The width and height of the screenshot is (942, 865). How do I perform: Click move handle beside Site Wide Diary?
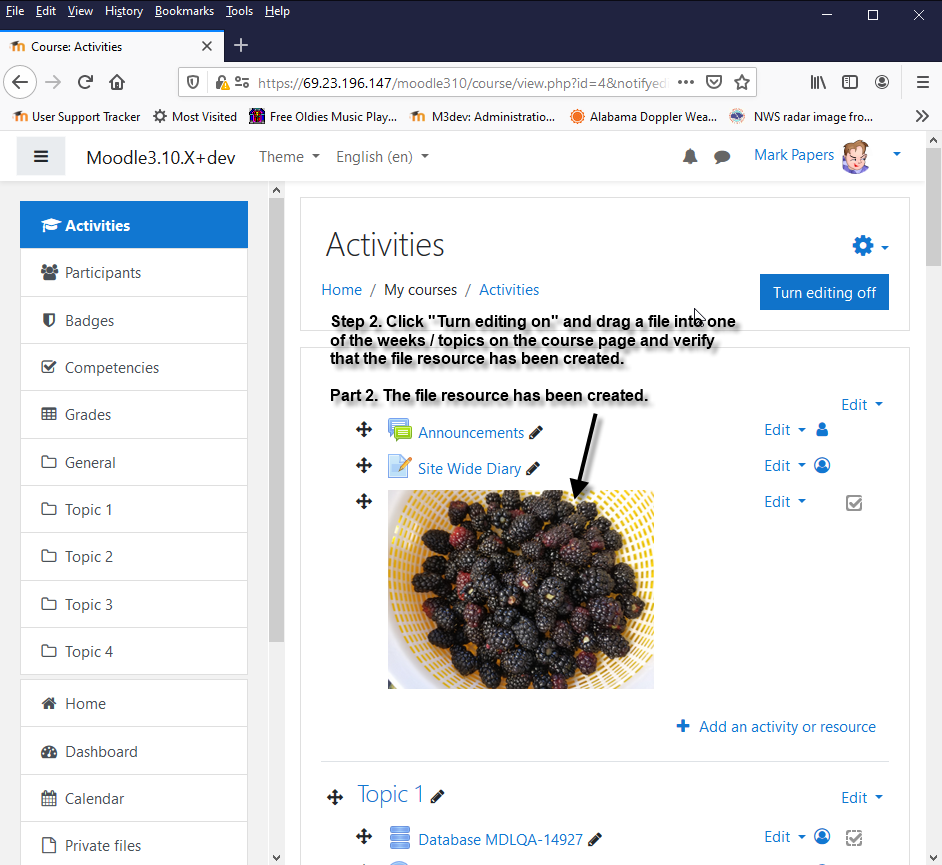[364, 465]
